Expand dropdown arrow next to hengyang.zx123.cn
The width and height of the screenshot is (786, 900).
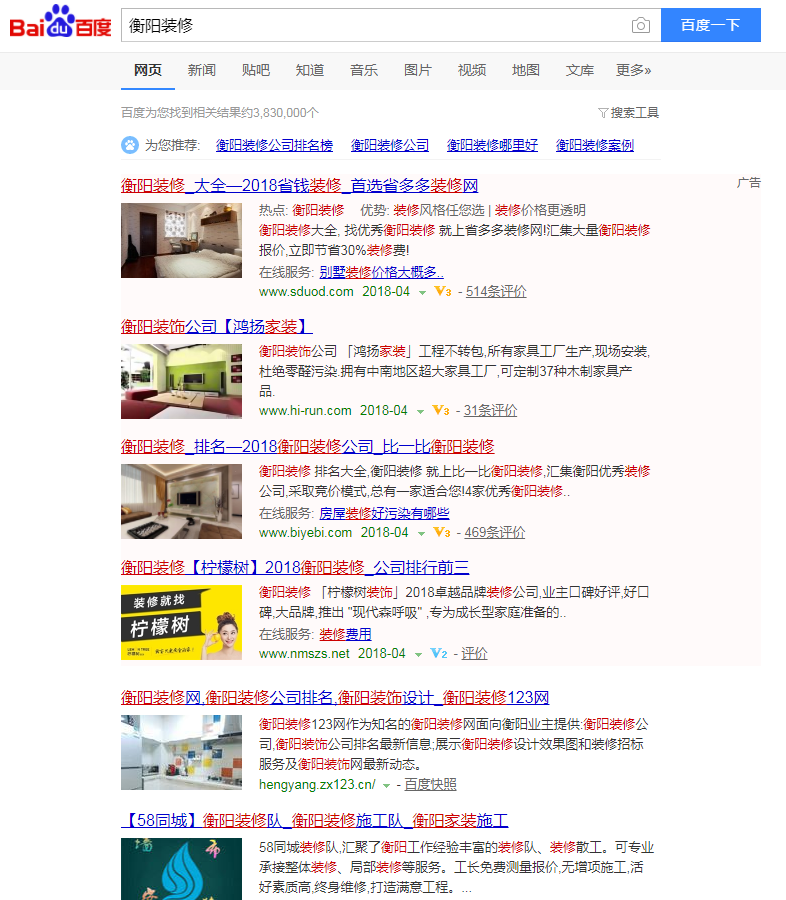(387, 786)
